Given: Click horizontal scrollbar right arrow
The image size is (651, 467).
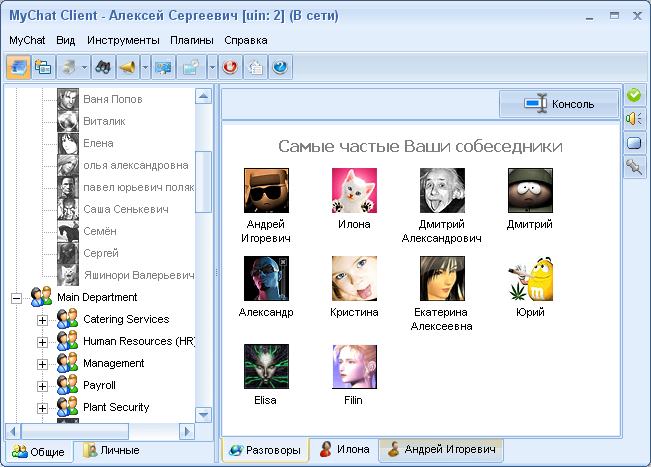Looking at the screenshot, I should tap(187, 432).
